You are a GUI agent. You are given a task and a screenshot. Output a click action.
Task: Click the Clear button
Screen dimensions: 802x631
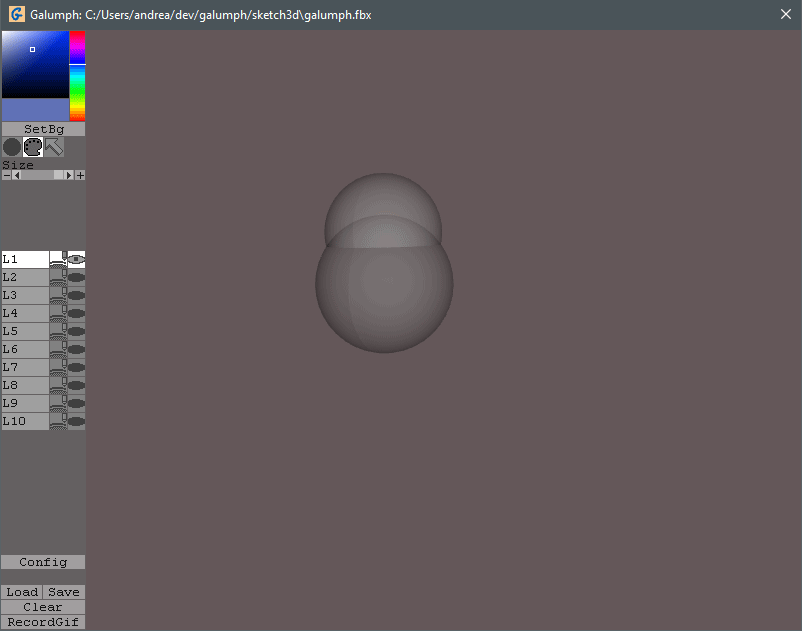click(x=43, y=607)
